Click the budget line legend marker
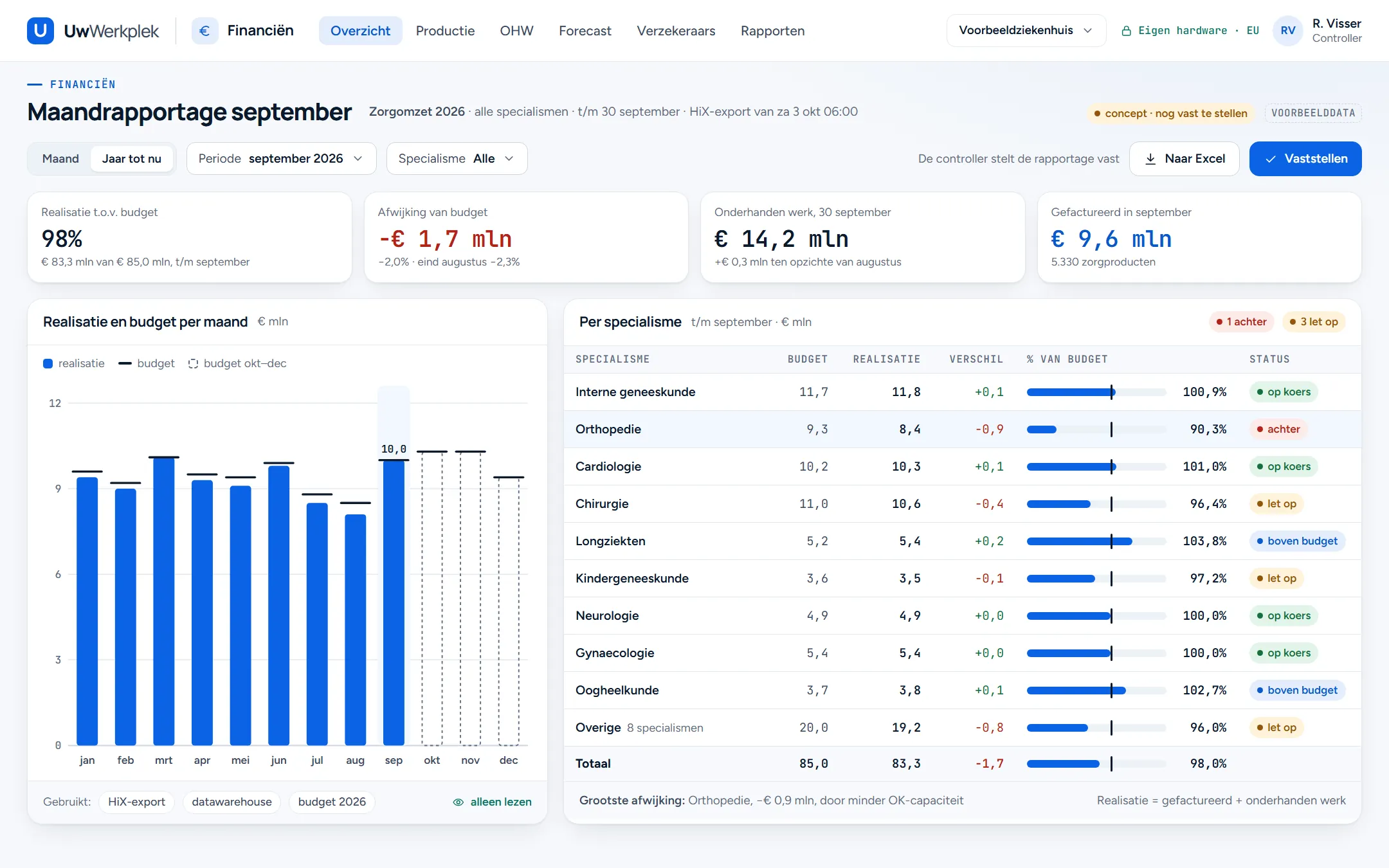1389x868 pixels. 125,363
